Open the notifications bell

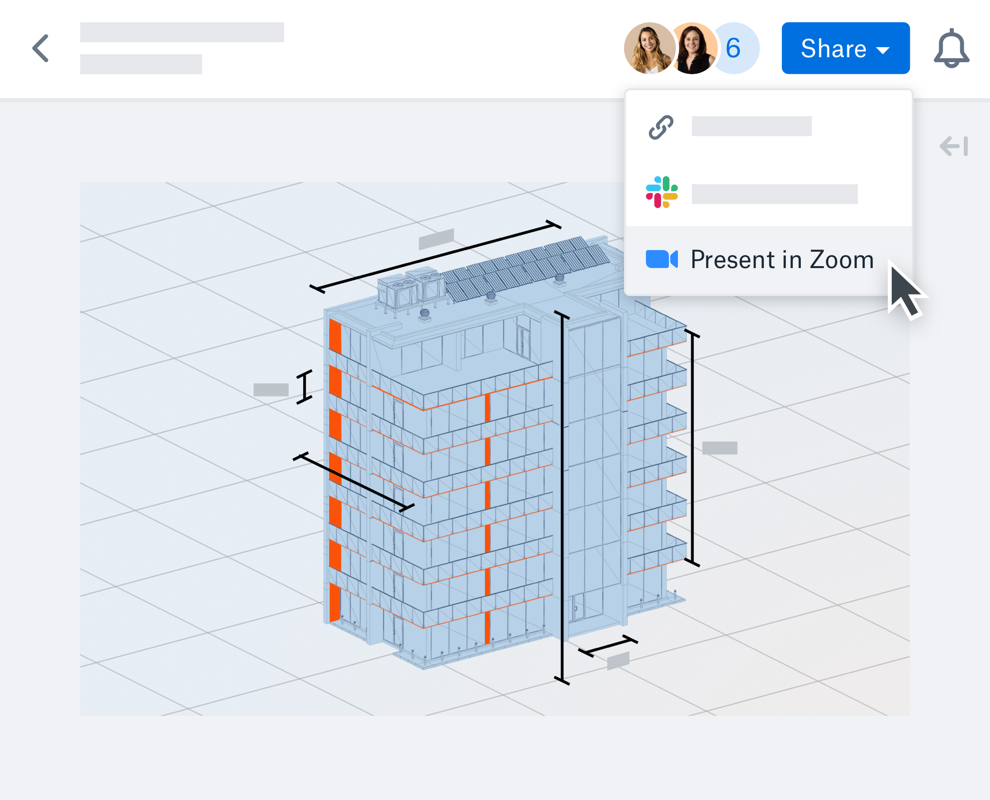(951, 49)
